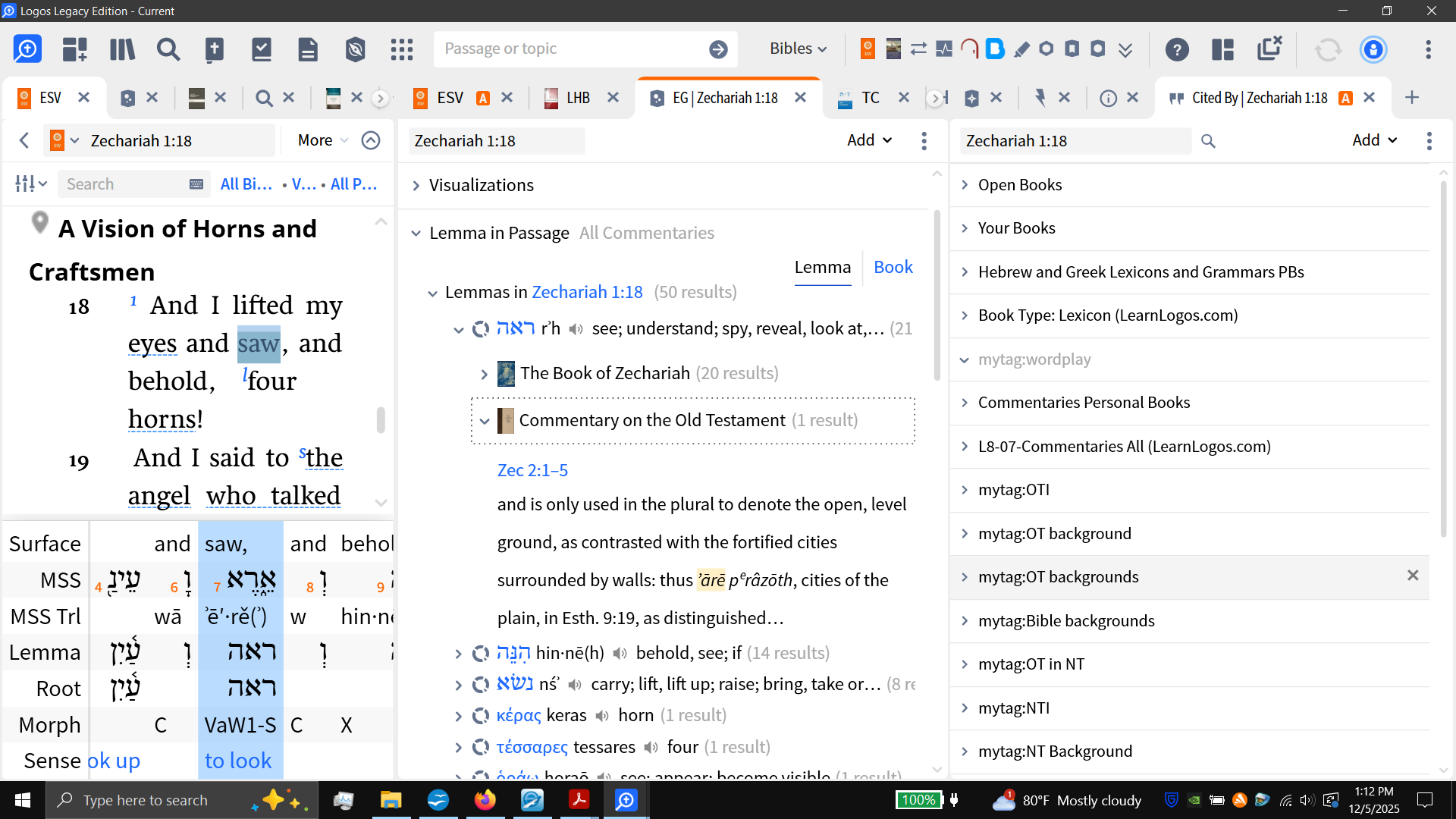Open the Tools grid icon
Viewport: 1456px width, 819px height.
coord(402,50)
